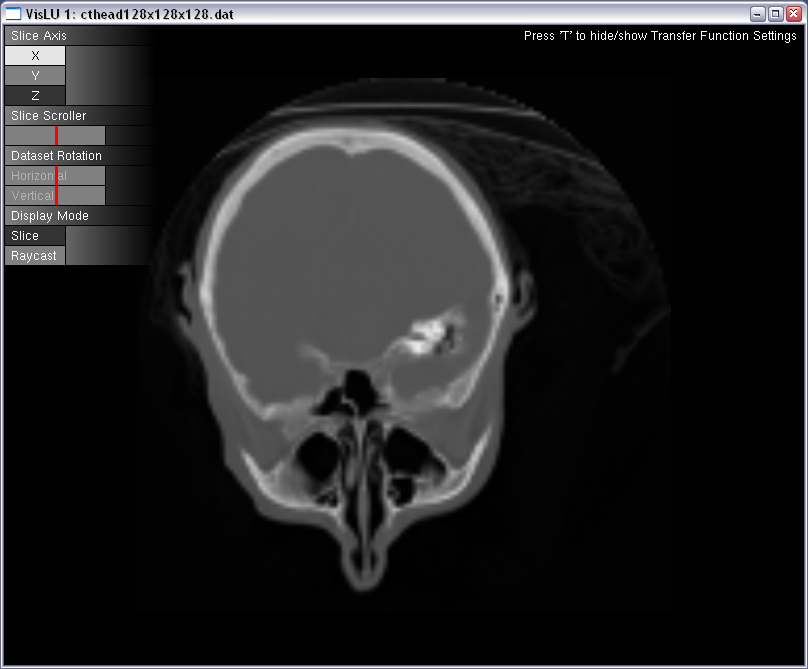Image resolution: width=808 pixels, height=669 pixels.
Task: Switch slice axis to Y
Action: [35, 76]
